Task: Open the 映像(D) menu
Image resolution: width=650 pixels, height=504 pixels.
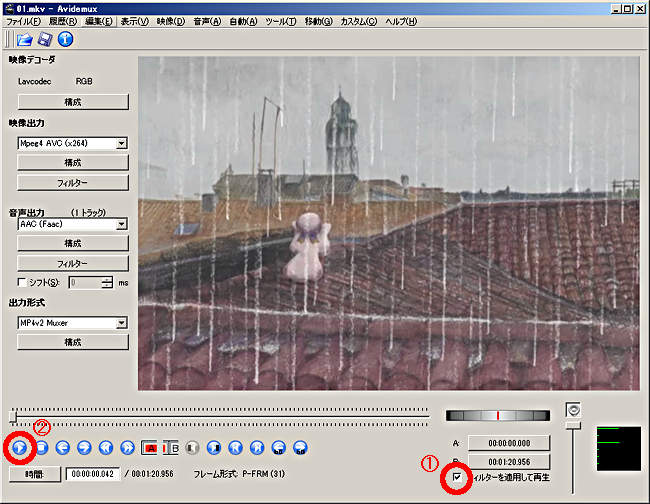Action: pyautogui.click(x=171, y=21)
